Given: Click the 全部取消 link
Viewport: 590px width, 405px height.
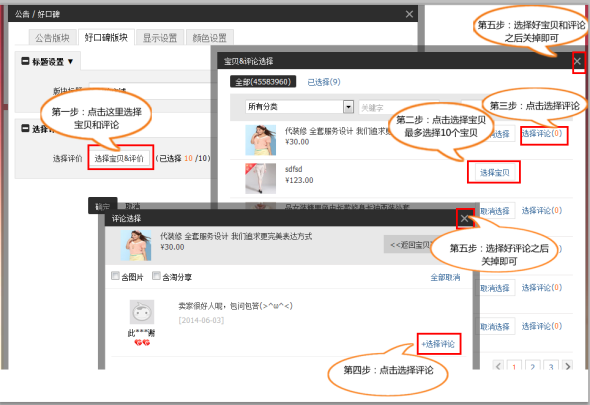Looking at the screenshot, I should (445, 277).
